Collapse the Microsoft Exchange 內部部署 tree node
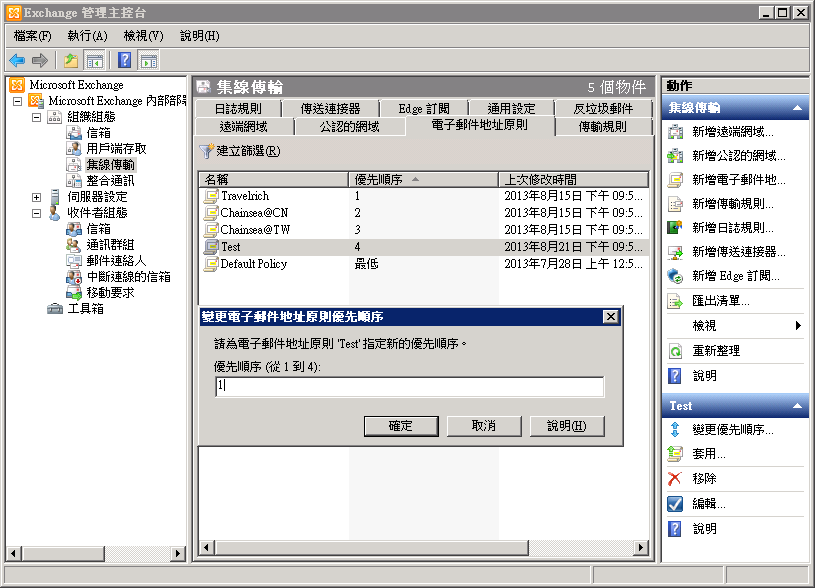The image size is (815, 588). pos(18,101)
